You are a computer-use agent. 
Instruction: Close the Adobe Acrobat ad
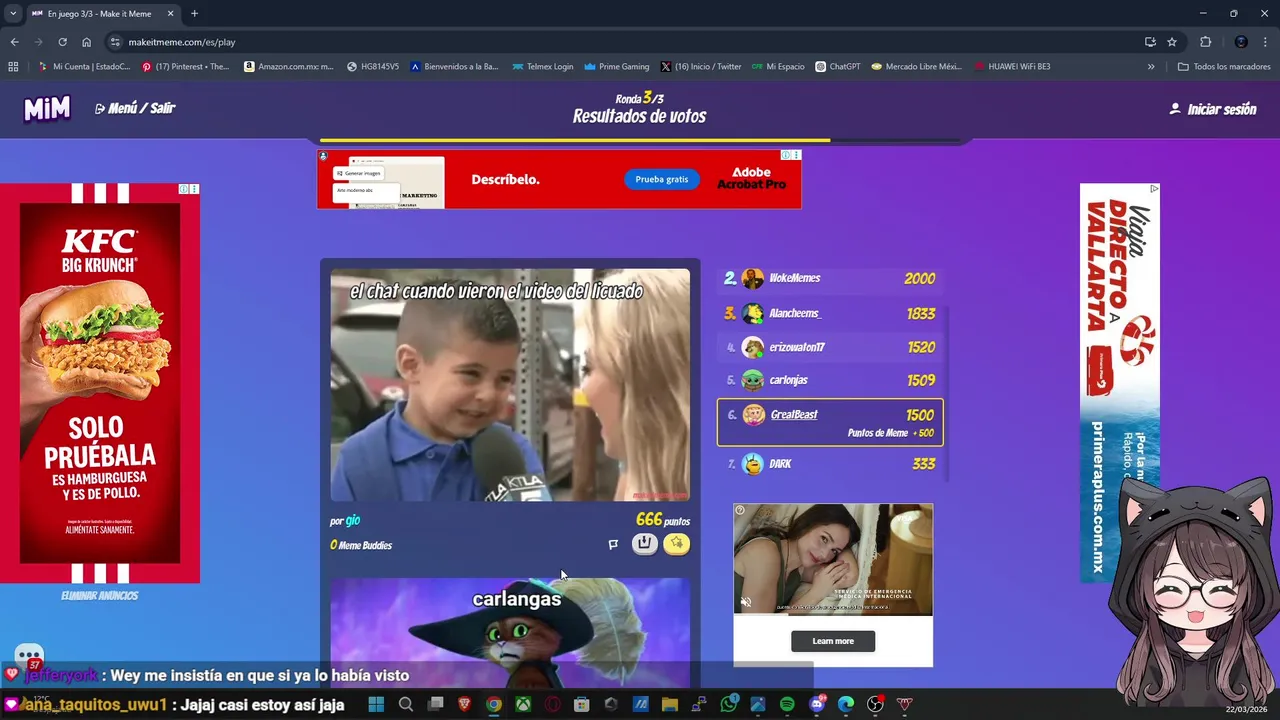click(796, 155)
